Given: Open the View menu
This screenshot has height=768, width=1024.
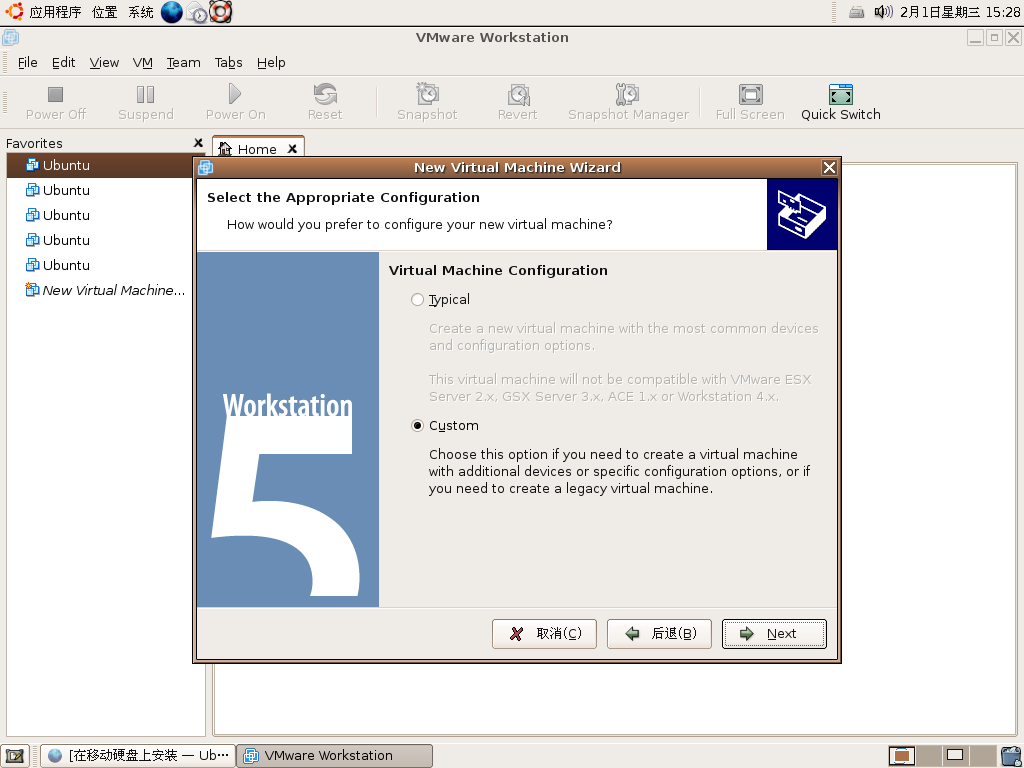Looking at the screenshot, I should 104,63.
